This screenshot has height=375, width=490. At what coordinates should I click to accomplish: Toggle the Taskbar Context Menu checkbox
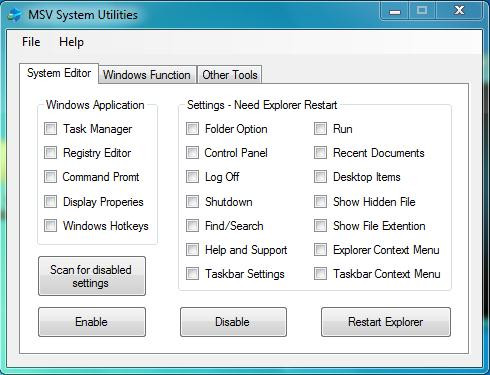320,274
